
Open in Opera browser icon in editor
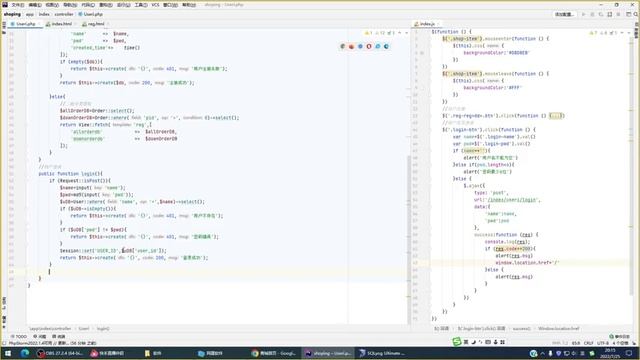pos(369,47)
